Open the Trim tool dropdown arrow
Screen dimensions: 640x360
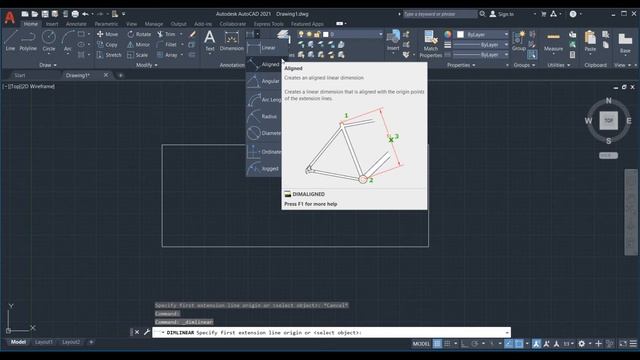pos(181,34)
